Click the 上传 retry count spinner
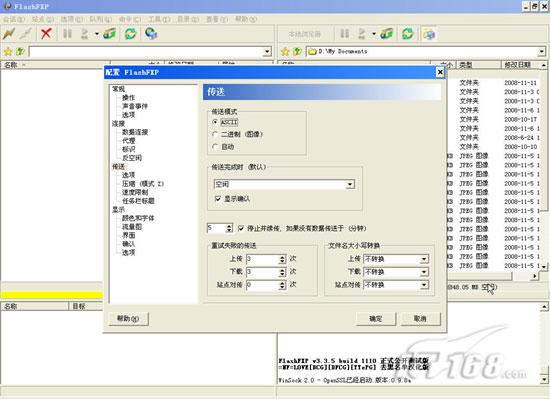This screenshot has height=399, width=550. point(282,259)
